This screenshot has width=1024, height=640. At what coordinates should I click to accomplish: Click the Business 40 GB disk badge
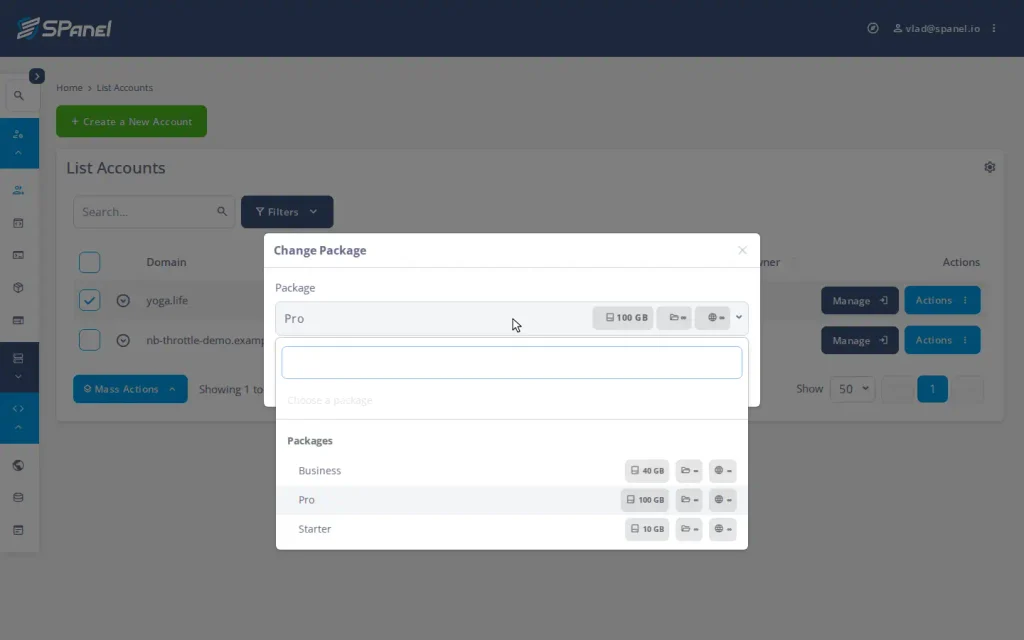(647, 470)
